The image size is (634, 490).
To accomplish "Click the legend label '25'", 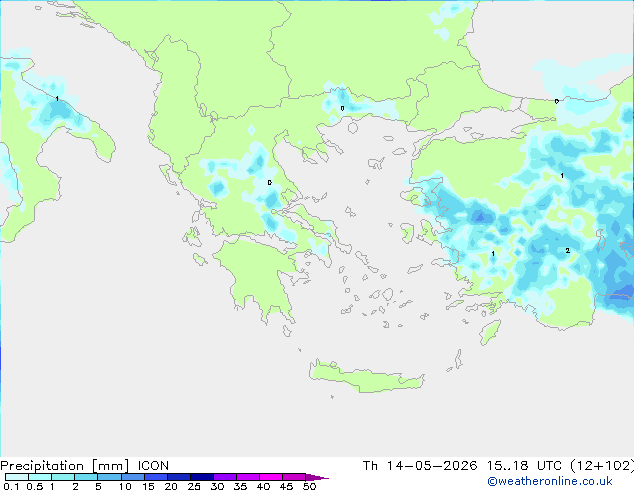I will click(194, 486).
